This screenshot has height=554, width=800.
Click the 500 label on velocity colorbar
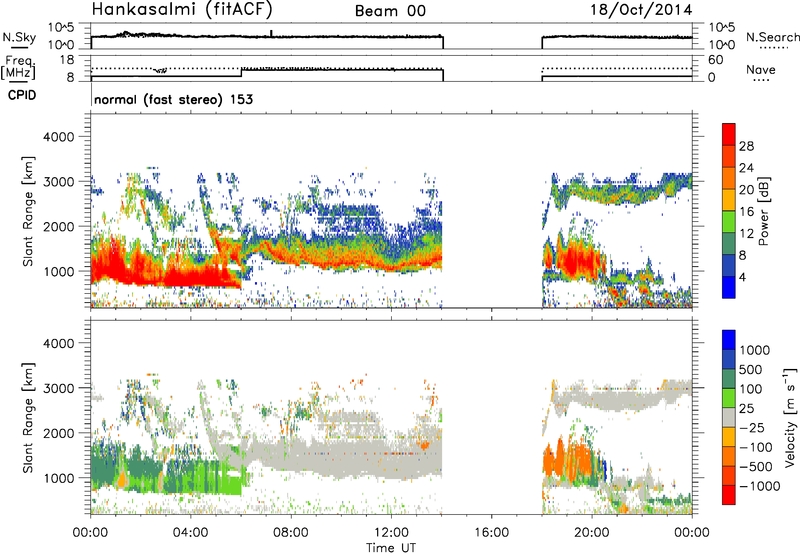(x=750, y=370)
